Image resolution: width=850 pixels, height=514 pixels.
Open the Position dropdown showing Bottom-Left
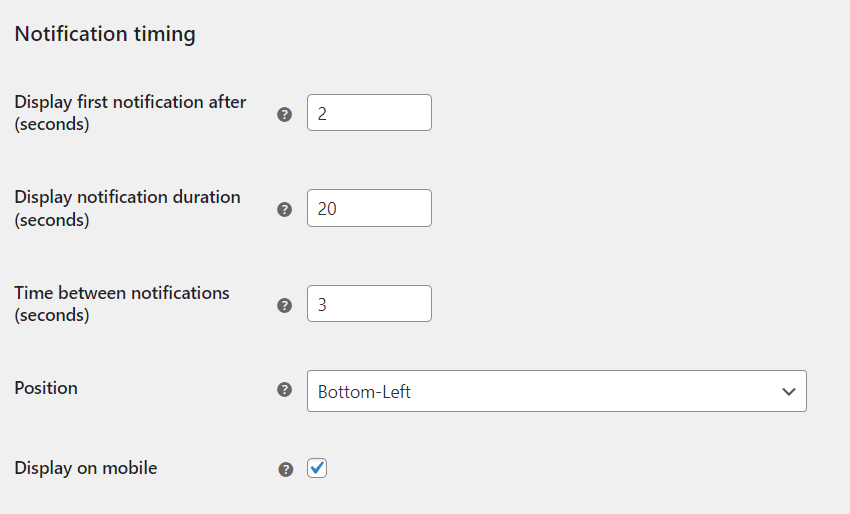point(556,391)
